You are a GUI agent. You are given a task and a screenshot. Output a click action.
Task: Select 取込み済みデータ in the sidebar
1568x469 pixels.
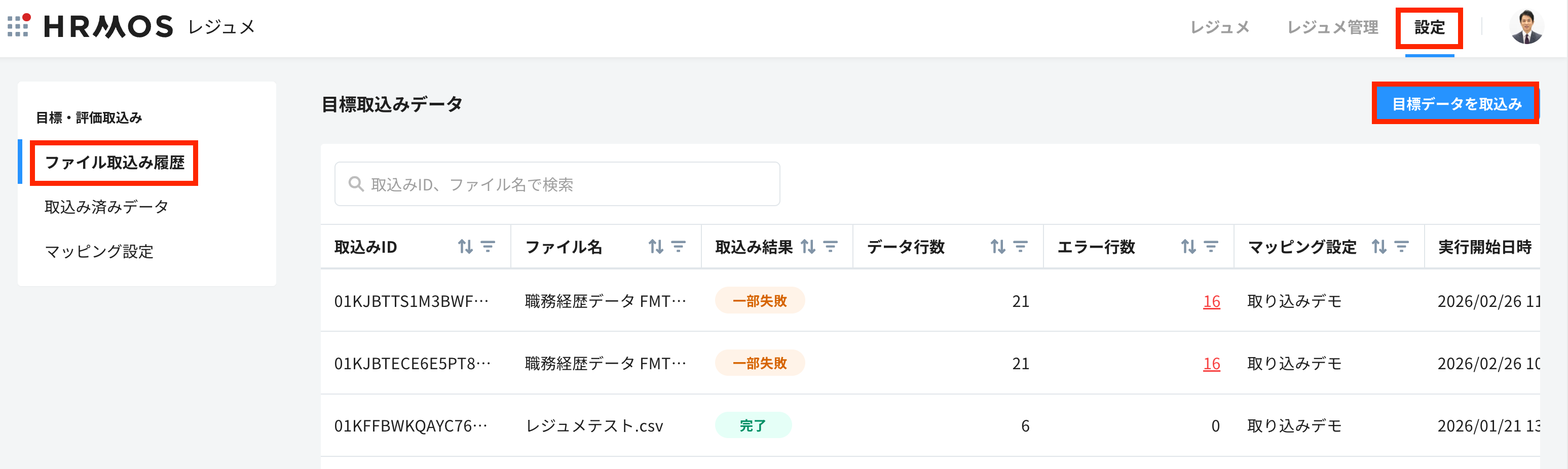point(106,207)
